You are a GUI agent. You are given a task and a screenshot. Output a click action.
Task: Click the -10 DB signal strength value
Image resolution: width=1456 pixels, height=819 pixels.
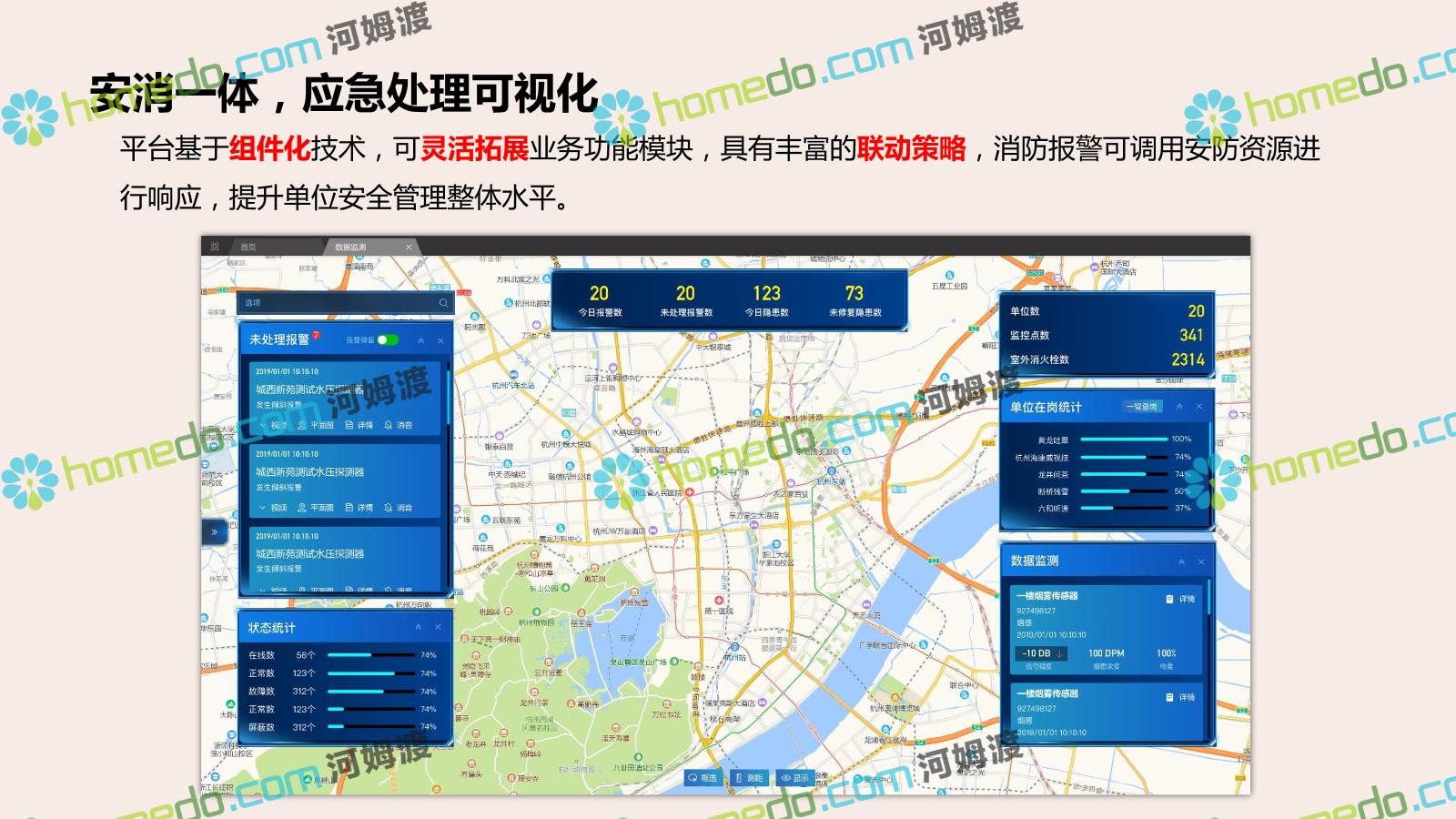point(1041,653)
